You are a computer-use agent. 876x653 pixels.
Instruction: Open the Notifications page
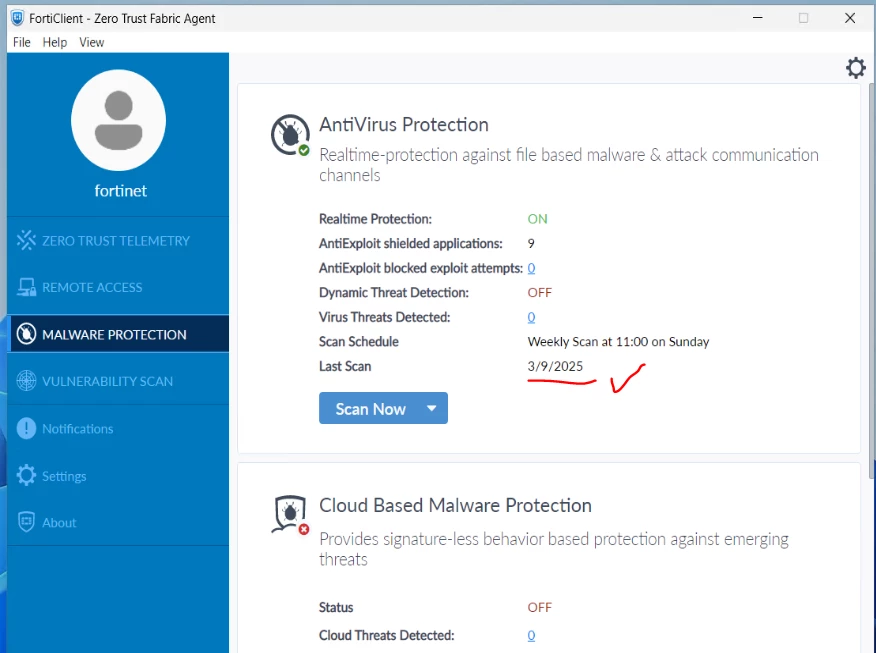tap(118, 428)
